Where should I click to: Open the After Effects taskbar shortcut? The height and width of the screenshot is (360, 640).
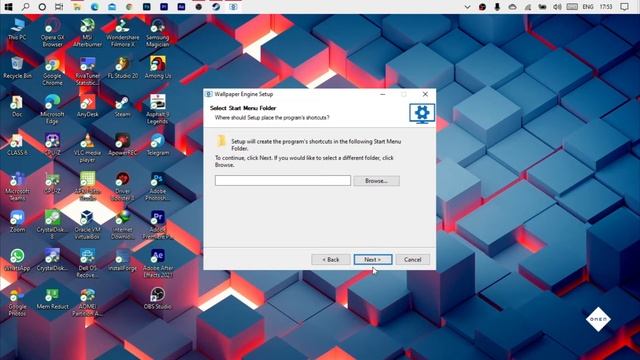(x=181, y=7)
